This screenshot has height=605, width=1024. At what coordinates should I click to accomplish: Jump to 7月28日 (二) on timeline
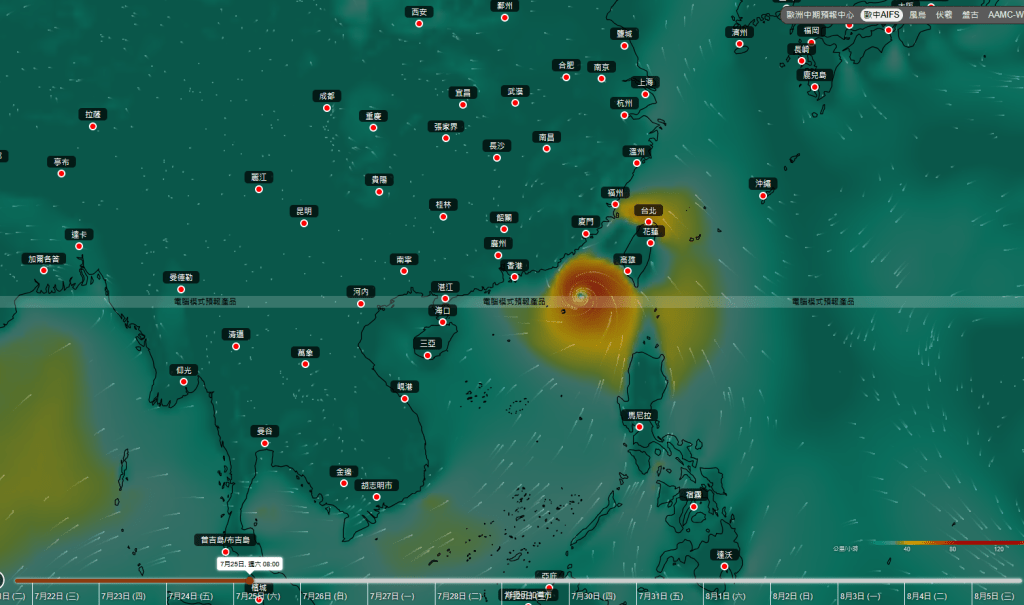(459, 596)
